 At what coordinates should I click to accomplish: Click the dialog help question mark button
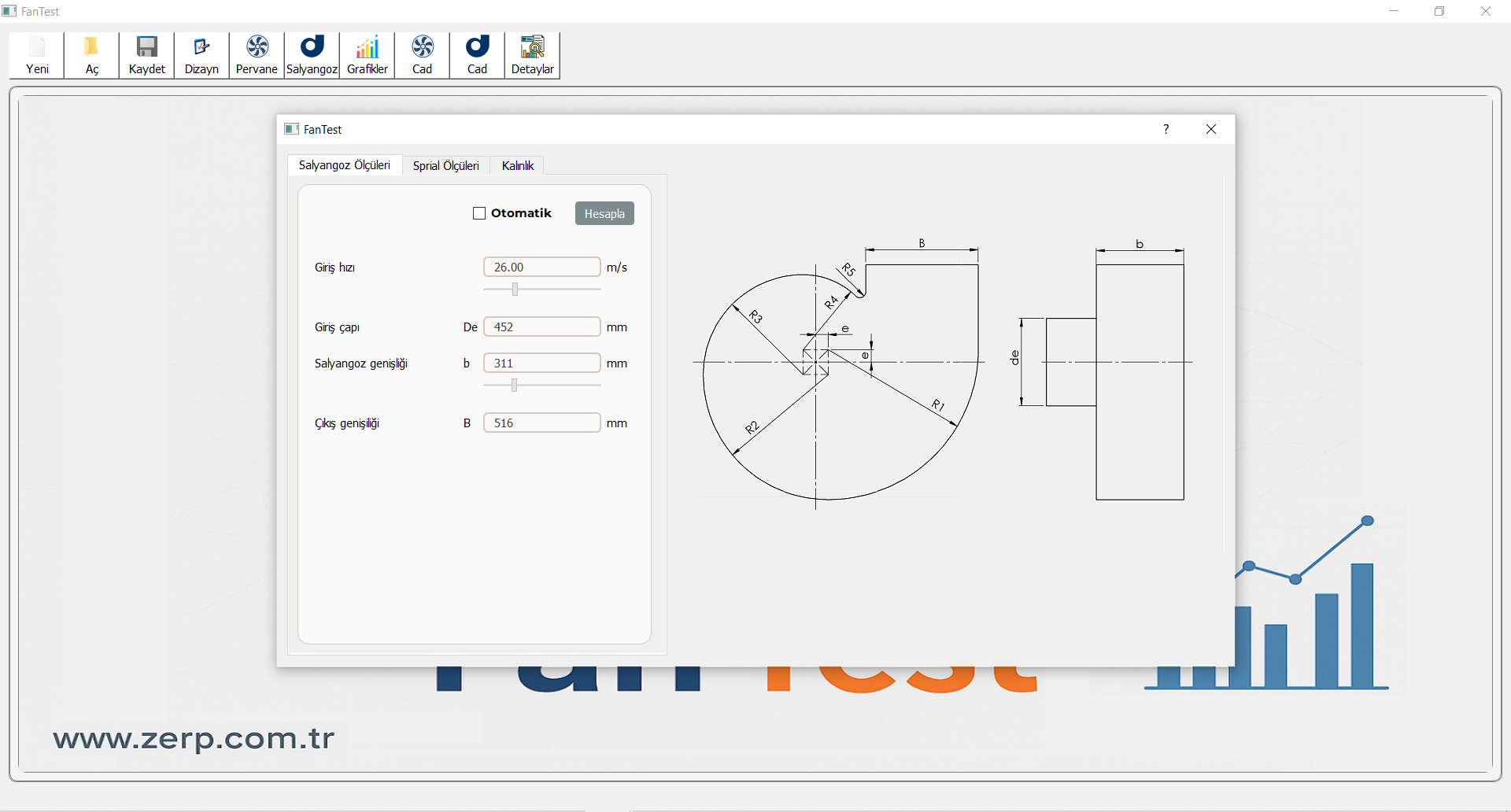tap(1166, 129)
